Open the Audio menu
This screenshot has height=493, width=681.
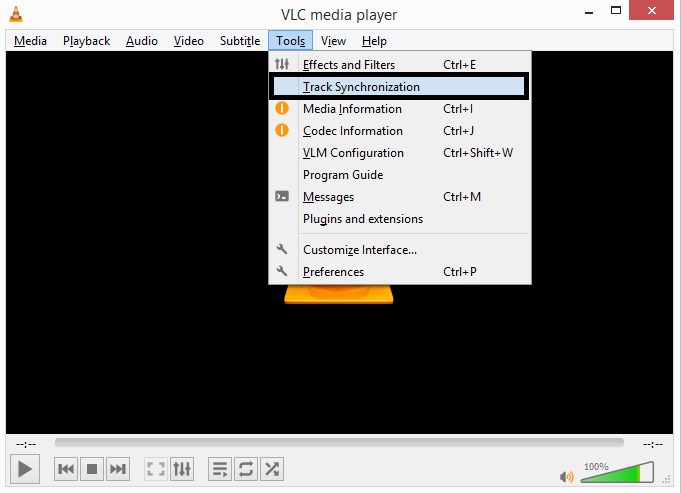pos(142,41)
